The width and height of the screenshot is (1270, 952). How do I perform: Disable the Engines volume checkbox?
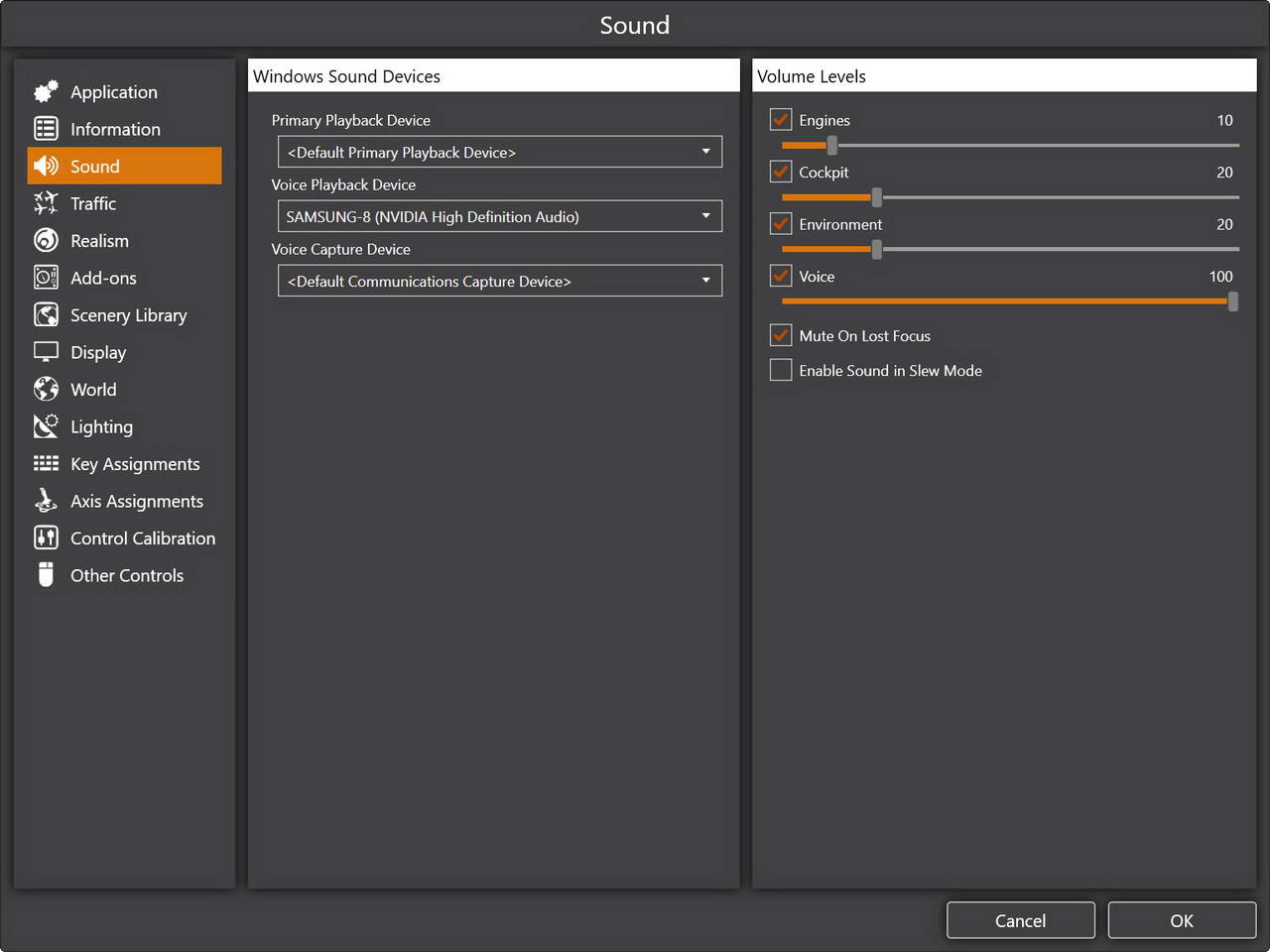[x=781, y=120]
